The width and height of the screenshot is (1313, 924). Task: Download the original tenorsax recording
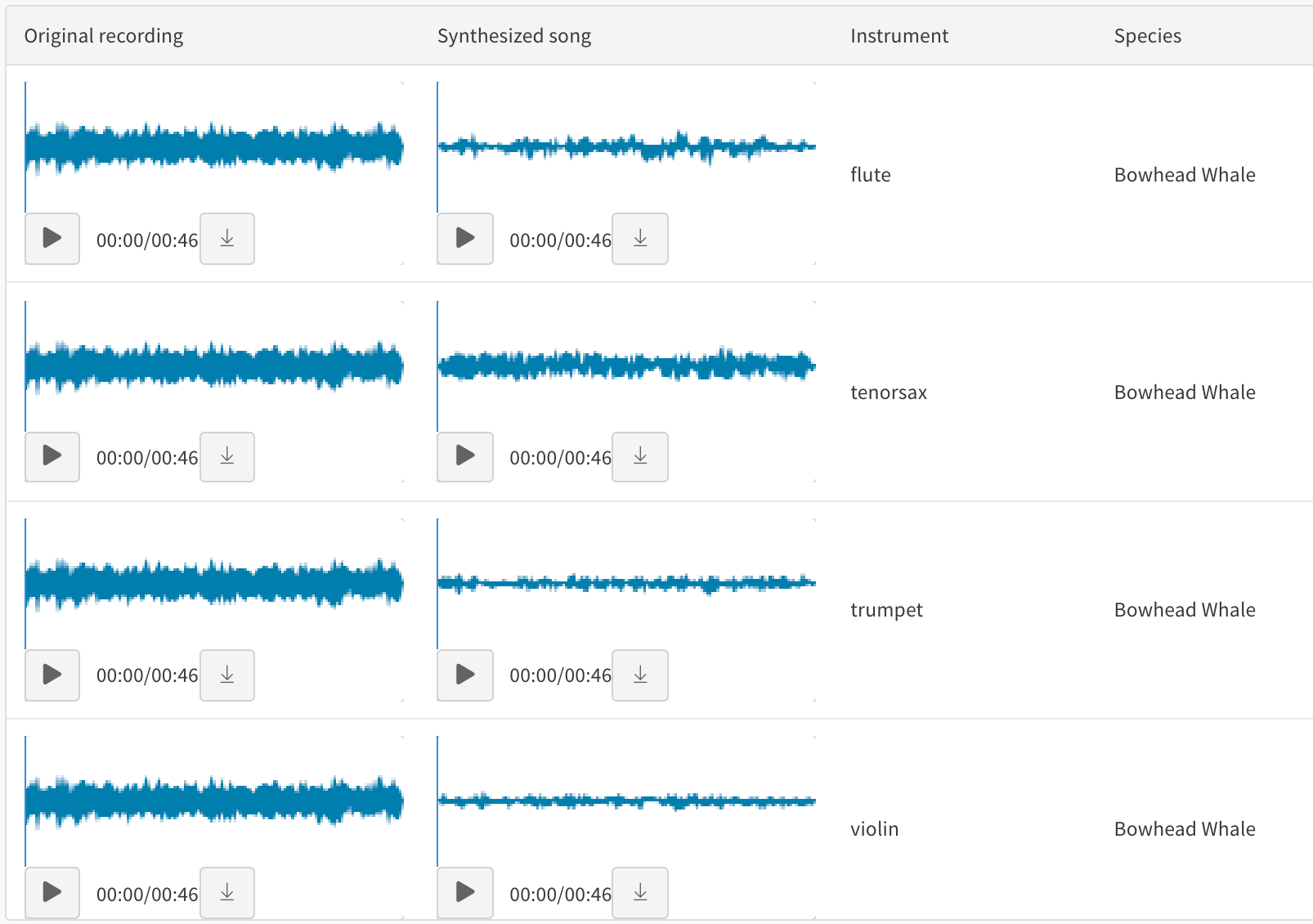point(226,457)
